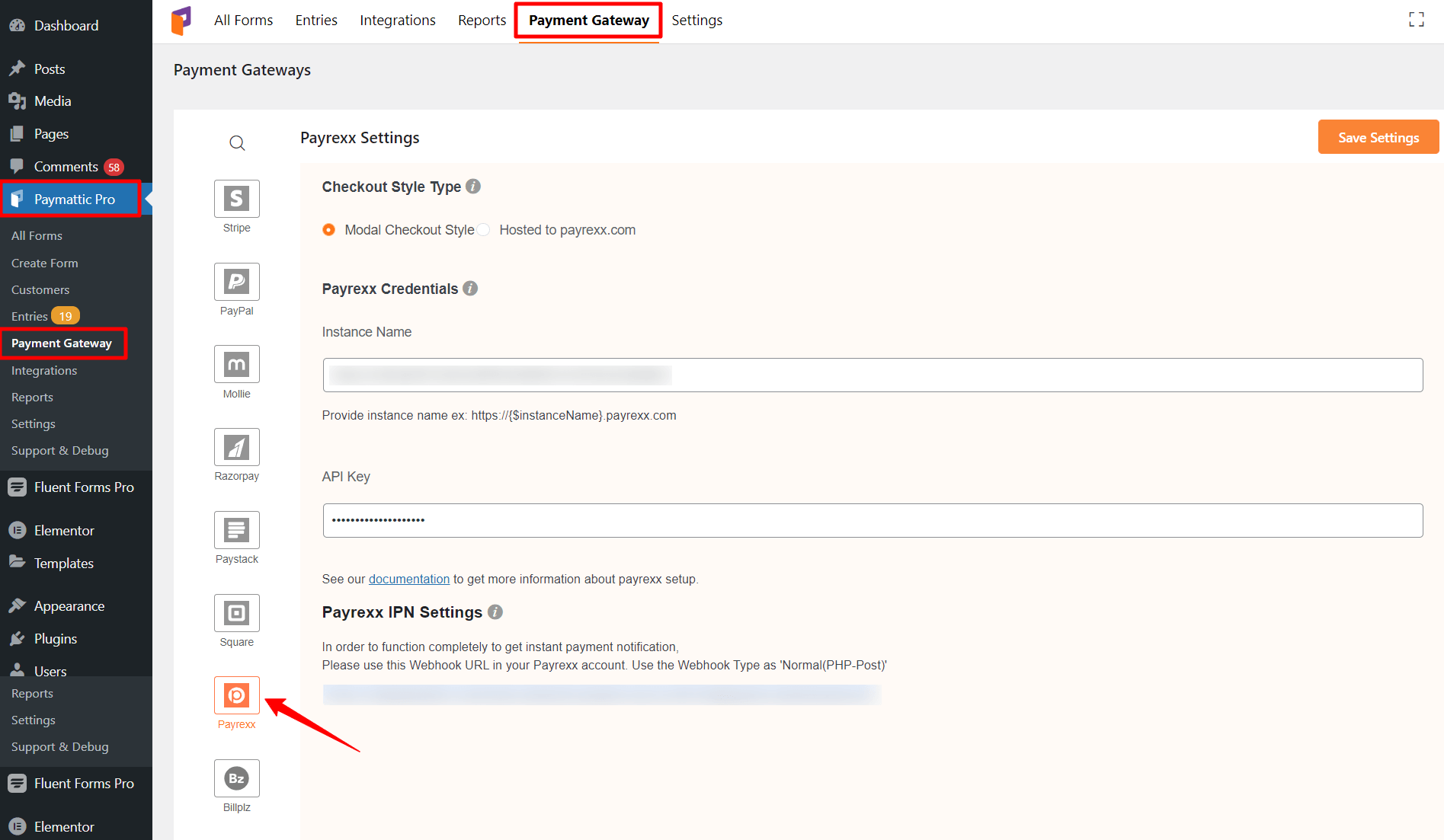Image resolution: width=1444 pixels, height=840 pixels.
Task: Click the blurred Webhook URL field
Action: tap(602, 695)
